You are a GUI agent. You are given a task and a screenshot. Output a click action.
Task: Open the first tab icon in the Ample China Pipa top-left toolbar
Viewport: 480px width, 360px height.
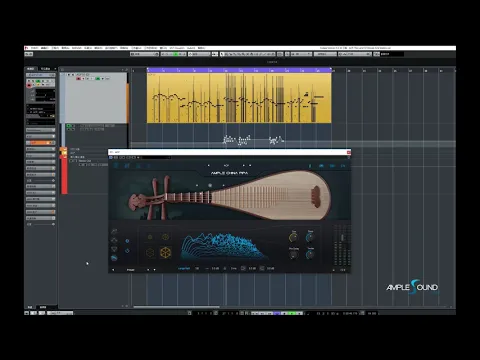click(x=116, y=165)
